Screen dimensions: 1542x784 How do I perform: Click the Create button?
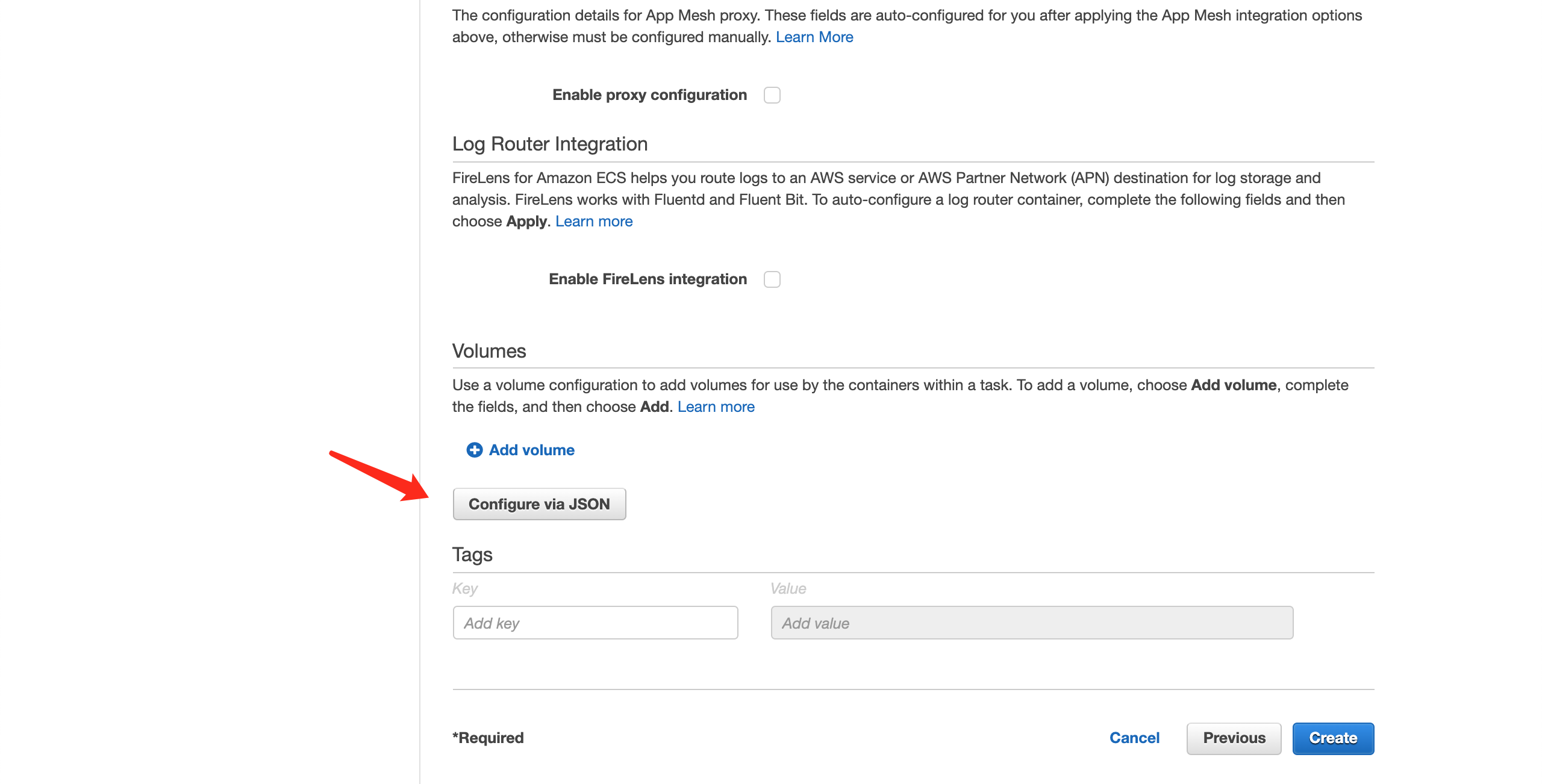[x=1333, y=738]
